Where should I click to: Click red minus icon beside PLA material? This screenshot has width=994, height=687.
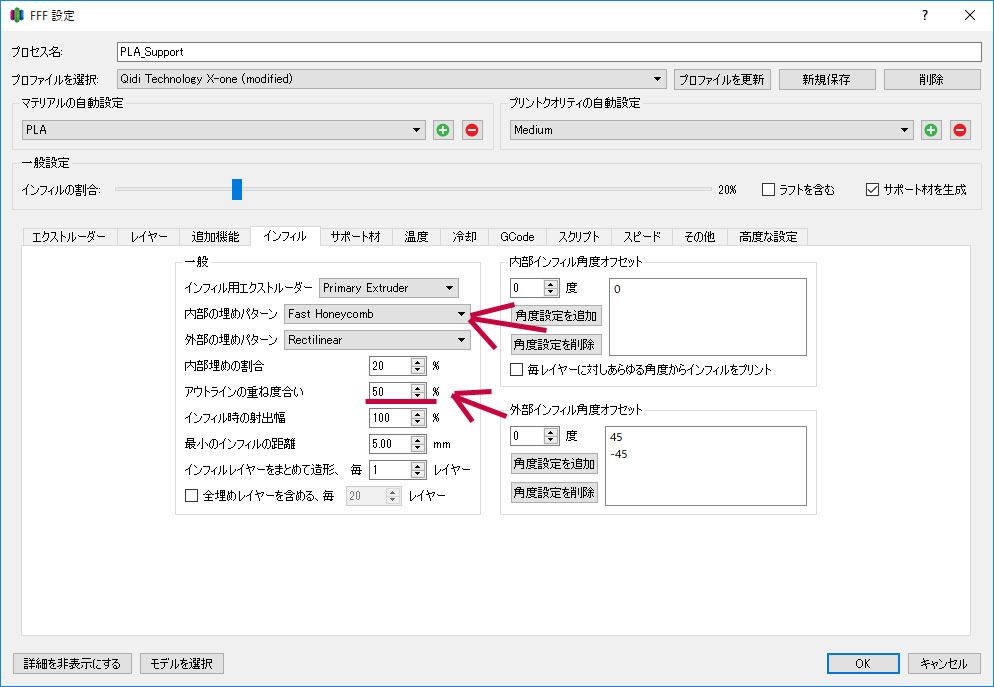(x=472, y=130)
